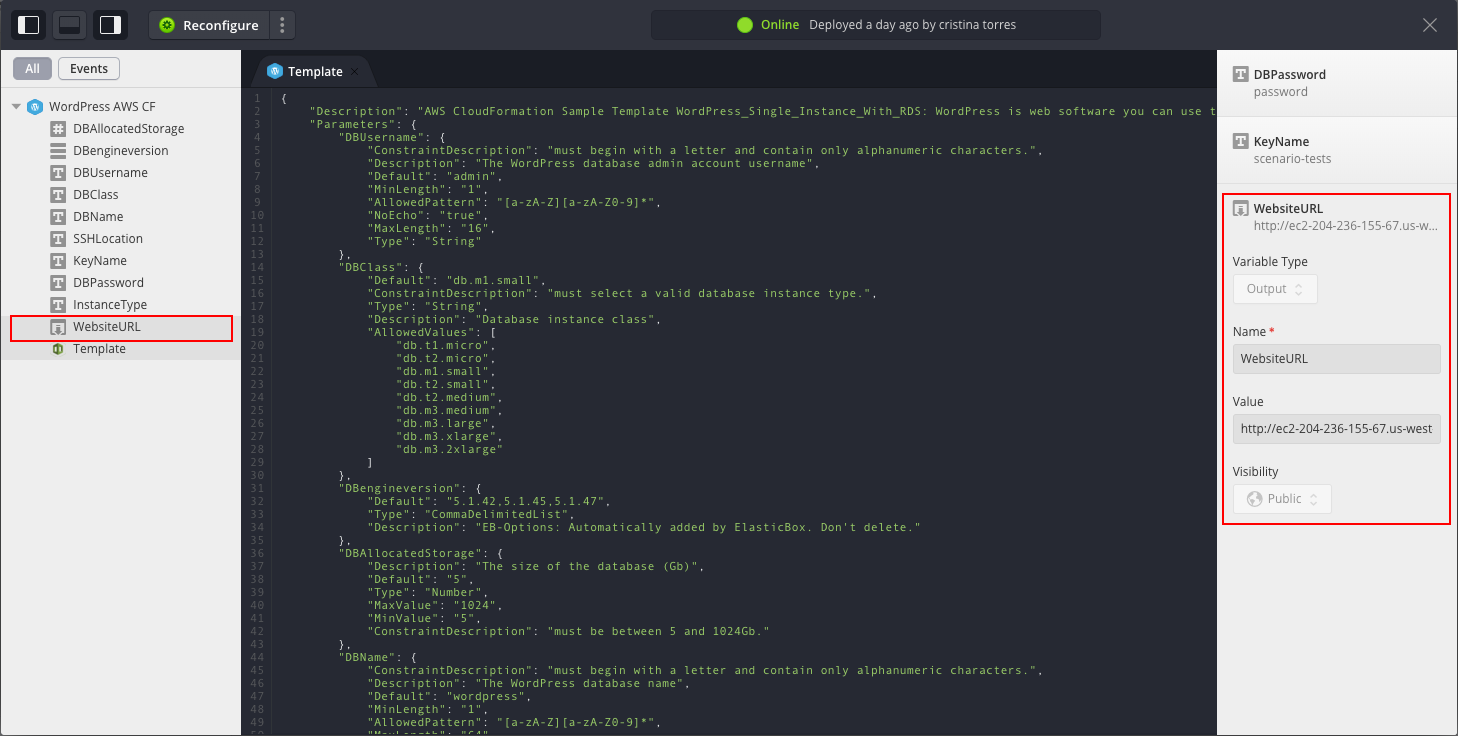Switch to the Events filter
This screenshot has height=736, width=1458.
pos(89,69)
